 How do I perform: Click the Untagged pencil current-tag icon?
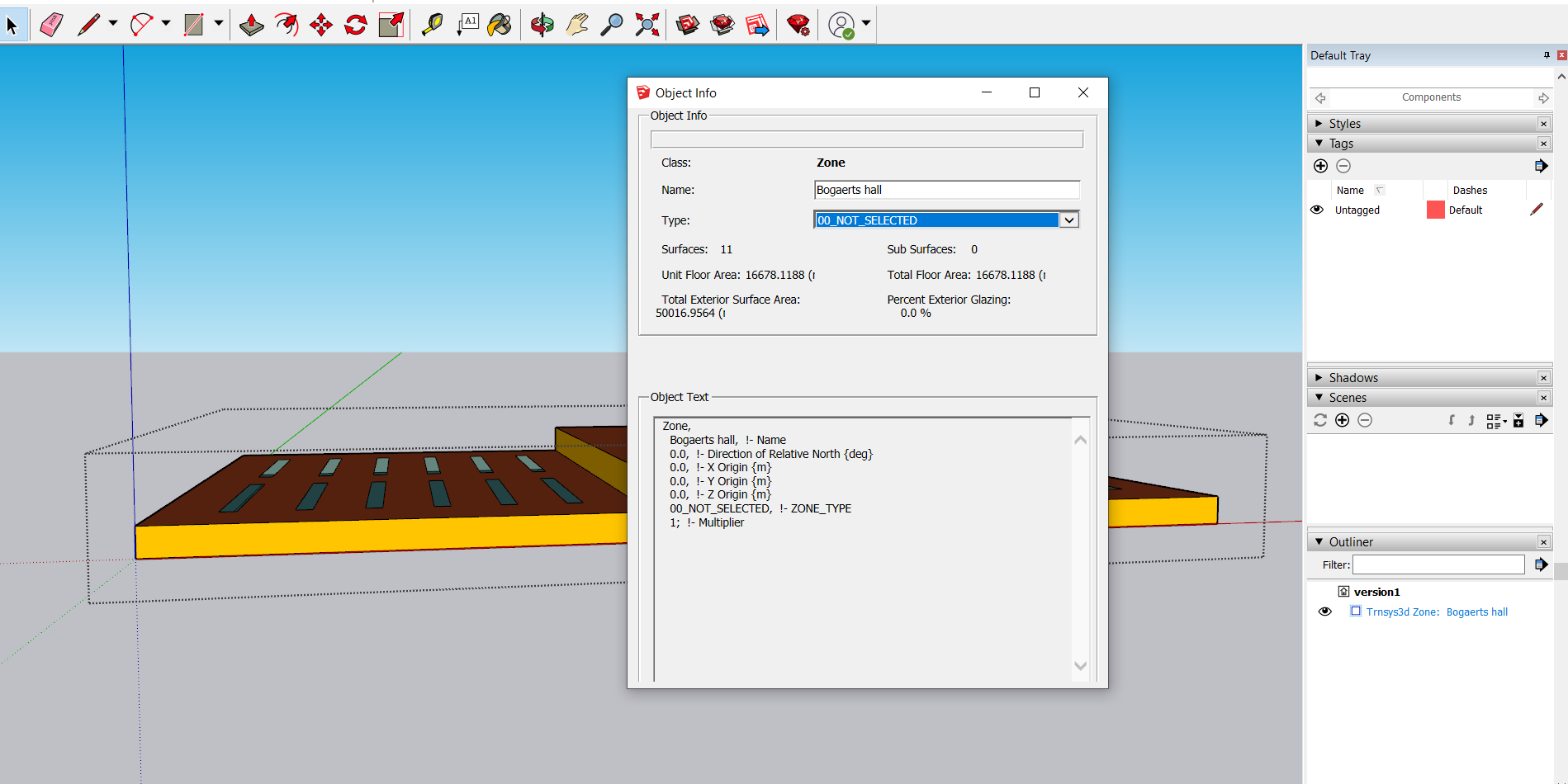point(1536,210)
